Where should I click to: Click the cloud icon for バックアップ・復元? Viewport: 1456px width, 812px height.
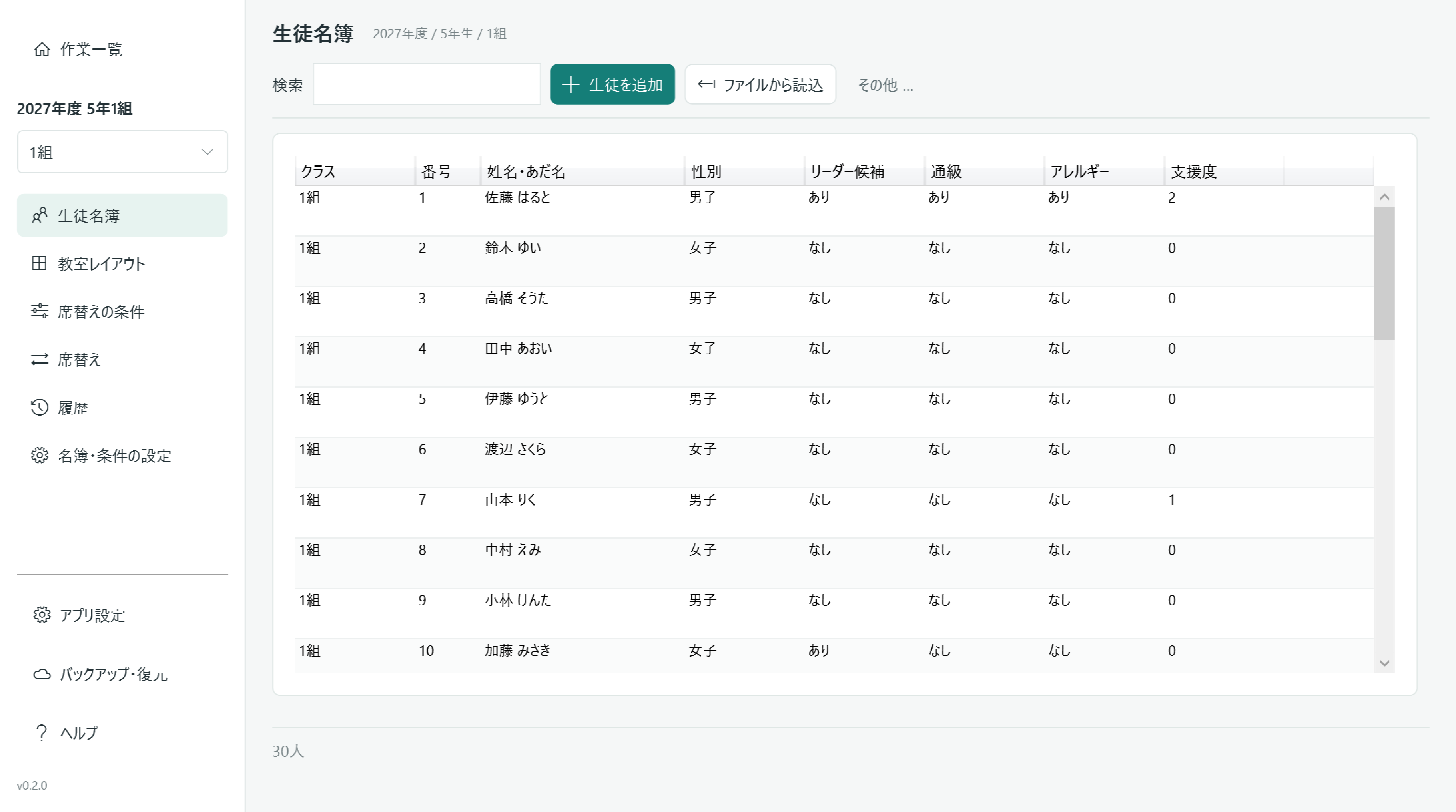[x=42, y=674]
